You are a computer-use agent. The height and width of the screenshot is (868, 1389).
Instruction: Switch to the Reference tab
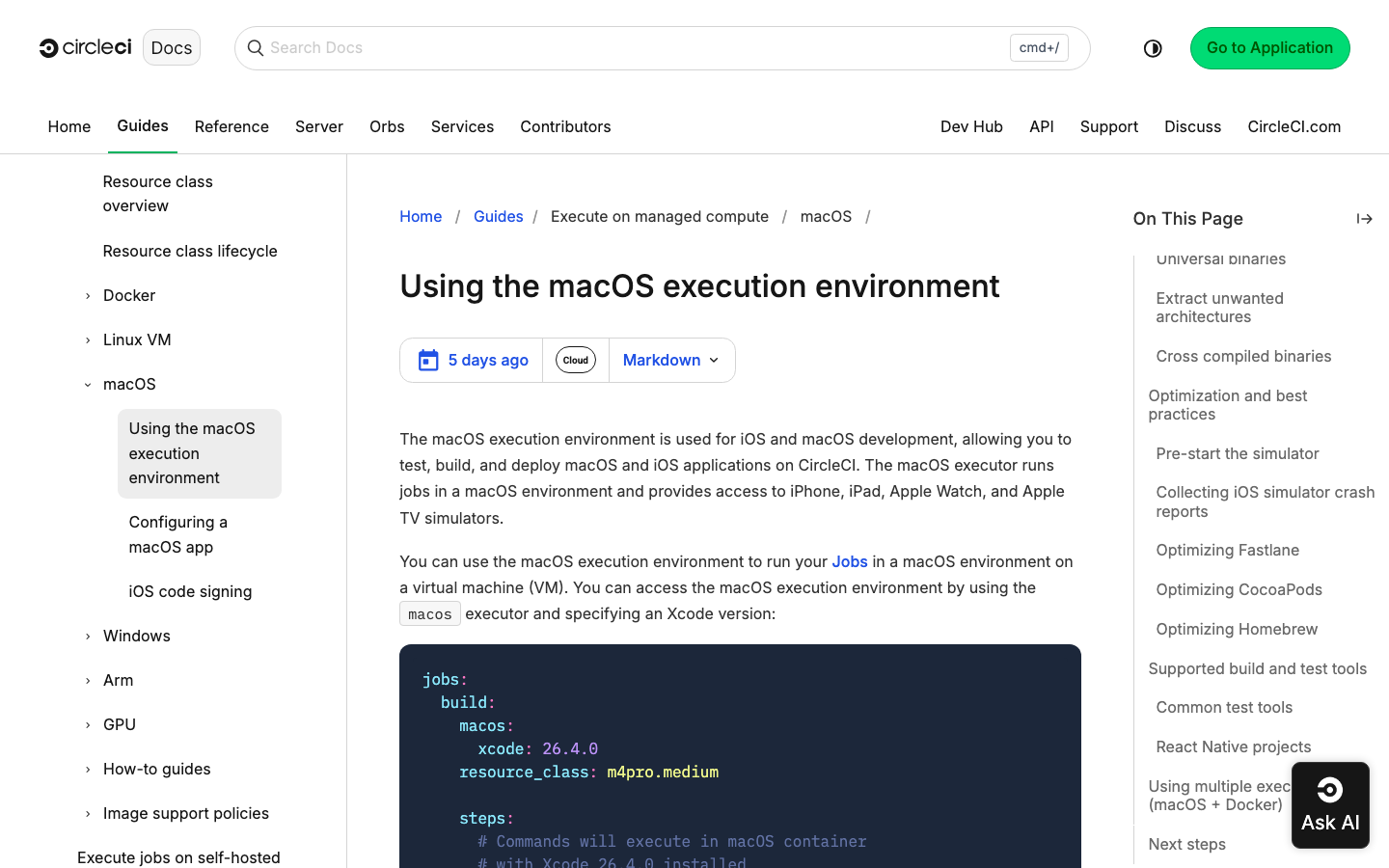tap(231, 126)
